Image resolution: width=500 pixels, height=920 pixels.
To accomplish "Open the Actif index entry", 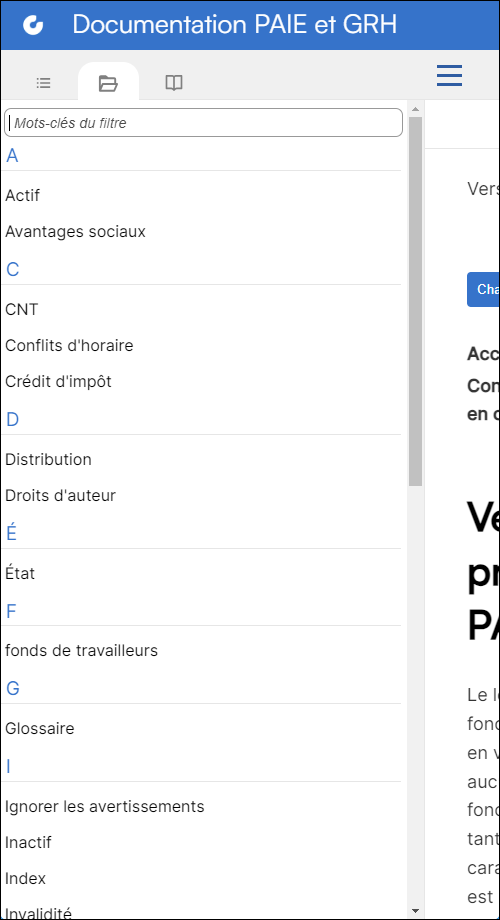I will click(x=23, y=195).
